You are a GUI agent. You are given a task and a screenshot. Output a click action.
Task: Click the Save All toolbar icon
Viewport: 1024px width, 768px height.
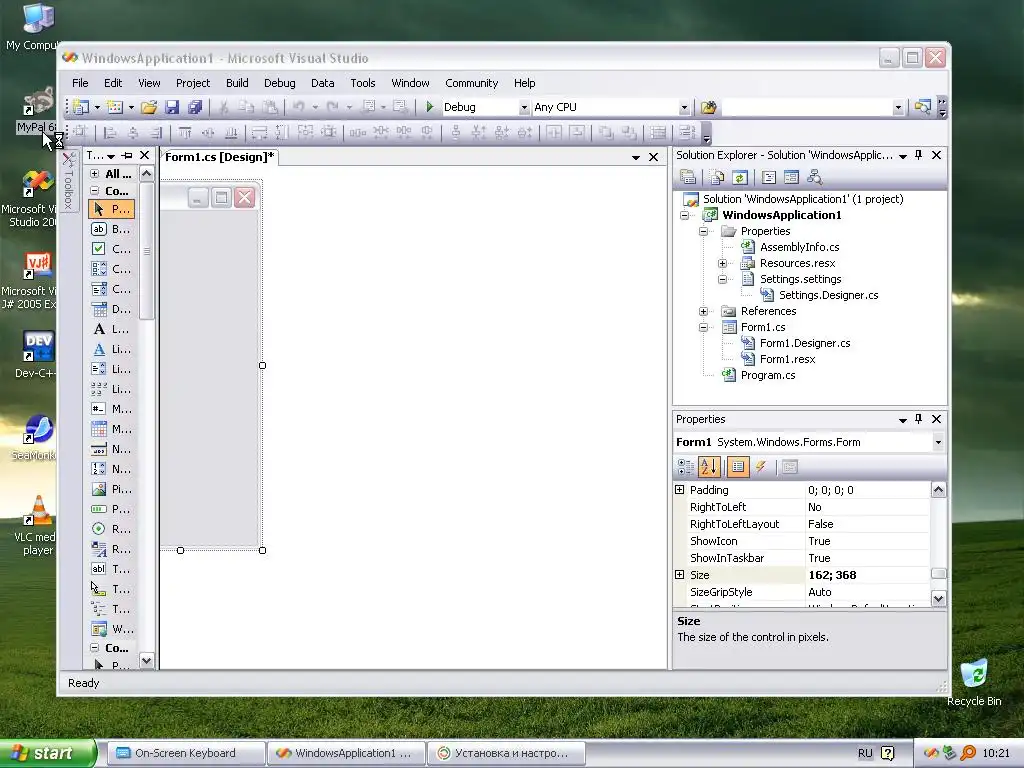click(x=195, y=107)
